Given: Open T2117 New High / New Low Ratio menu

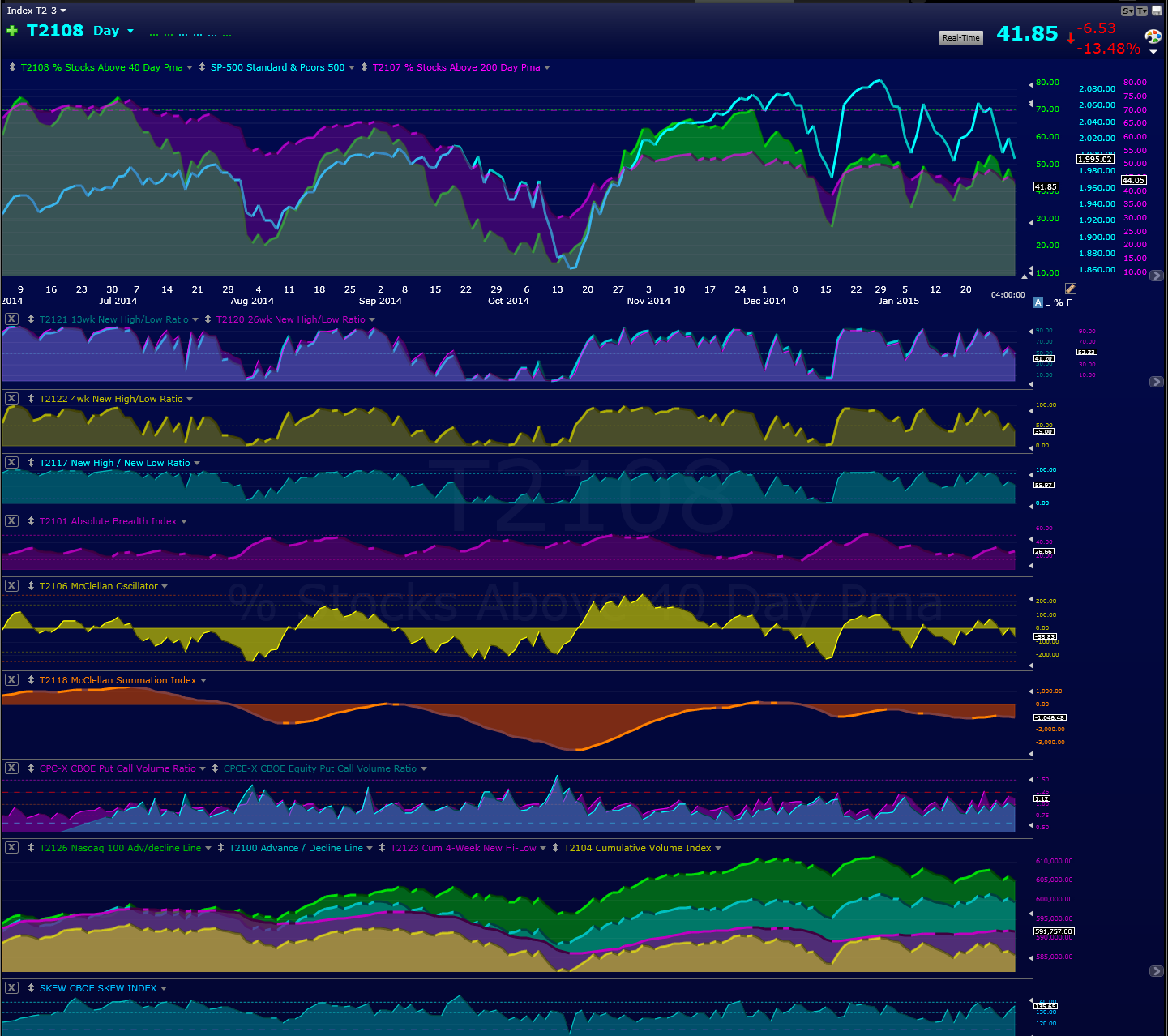Looking at the screenshot, I should 197,463.
